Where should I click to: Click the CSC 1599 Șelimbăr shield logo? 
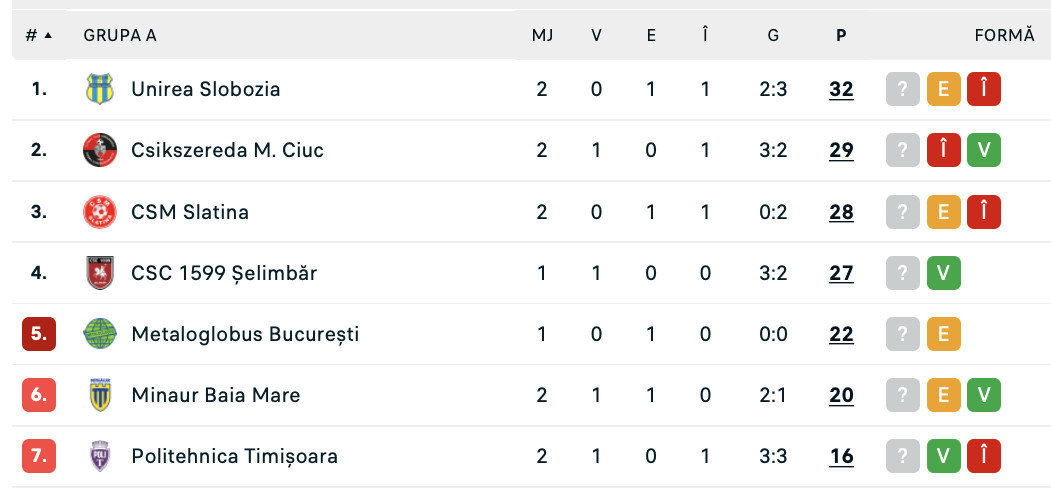tap(99, 273)
